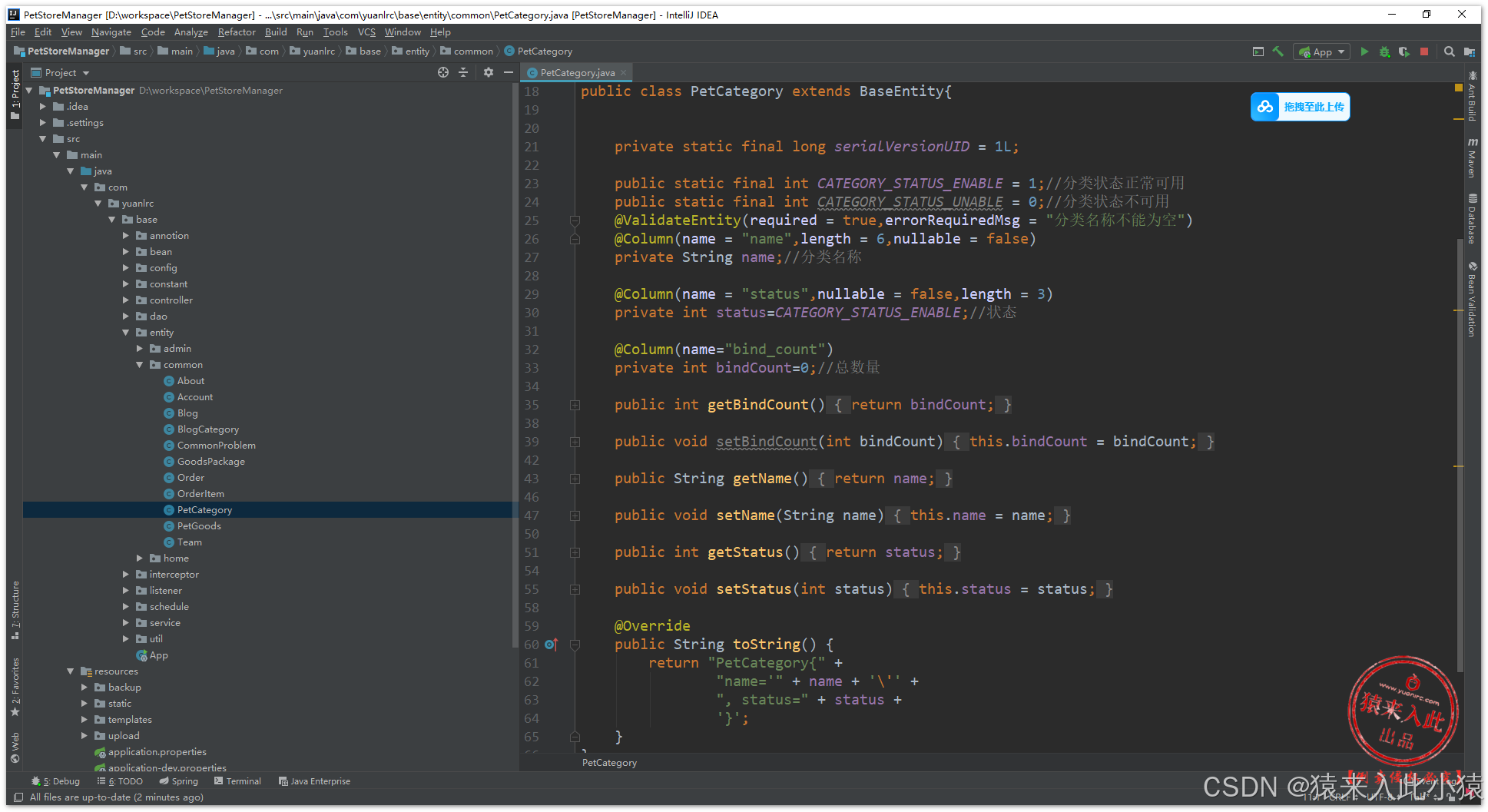Open the Structure side tab

15,610
